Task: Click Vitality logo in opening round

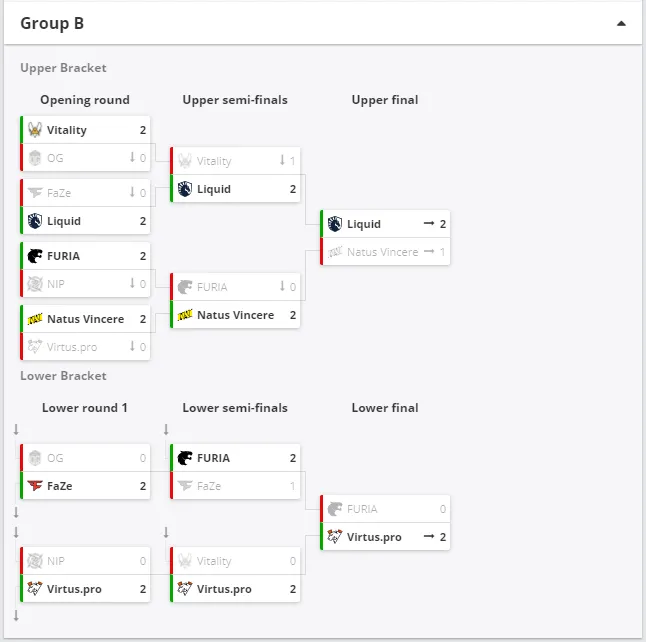Action: click(35, 130)
